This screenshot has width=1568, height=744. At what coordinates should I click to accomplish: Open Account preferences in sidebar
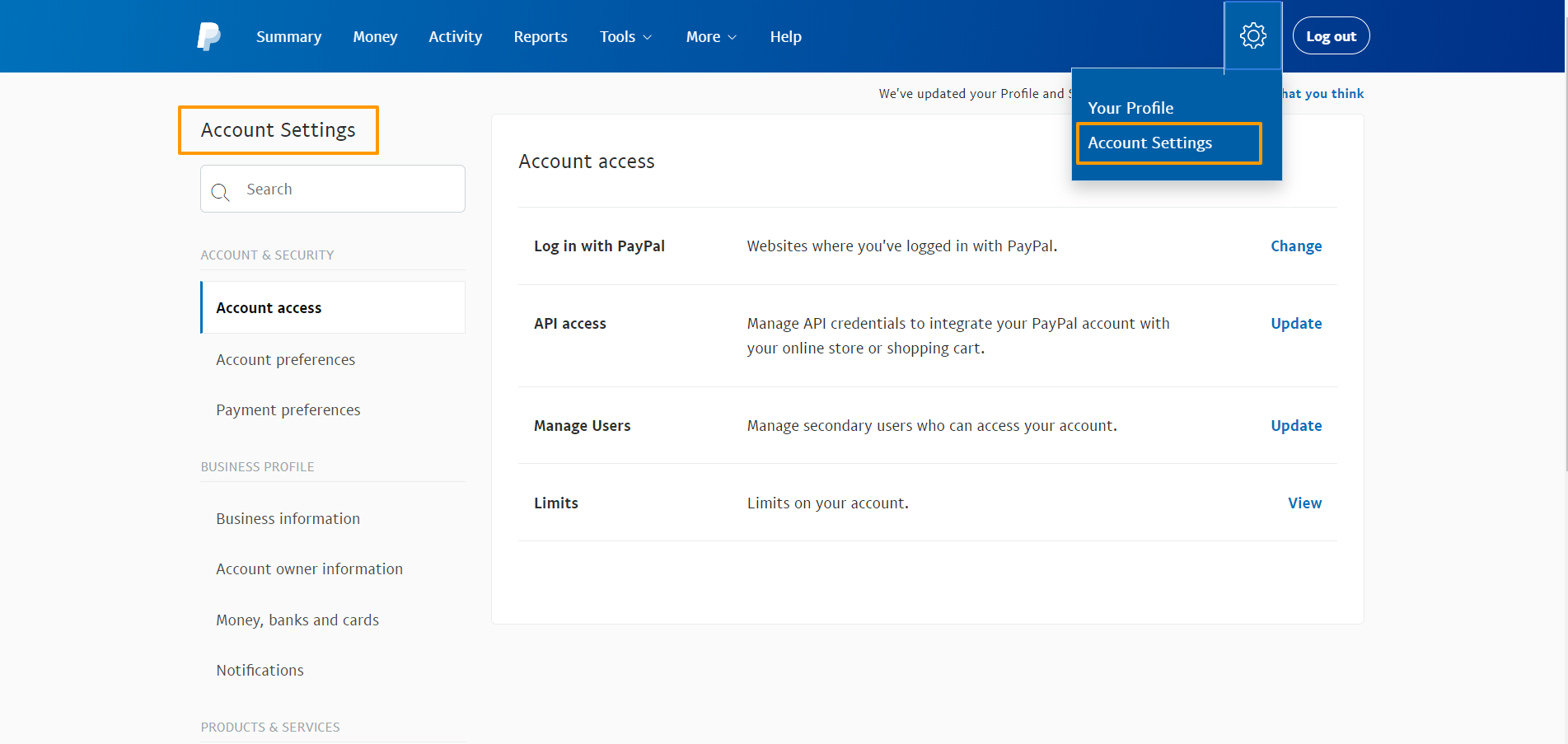285,360
